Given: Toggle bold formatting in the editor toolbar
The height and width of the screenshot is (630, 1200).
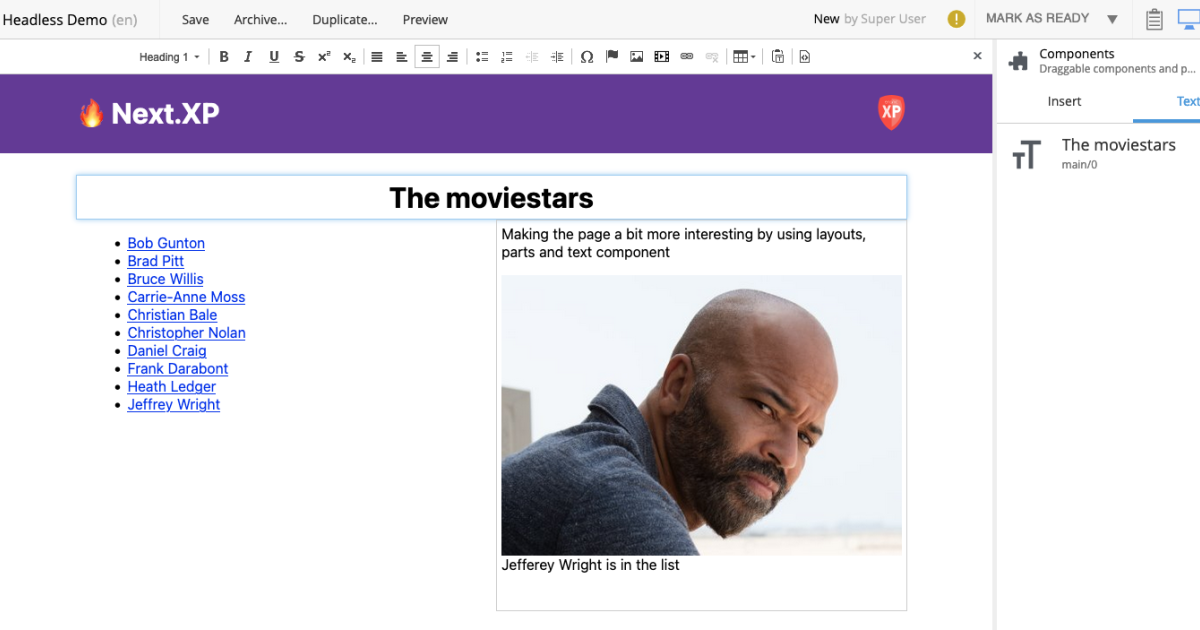Looking at the screenshot, I should [x=223, y=56].
